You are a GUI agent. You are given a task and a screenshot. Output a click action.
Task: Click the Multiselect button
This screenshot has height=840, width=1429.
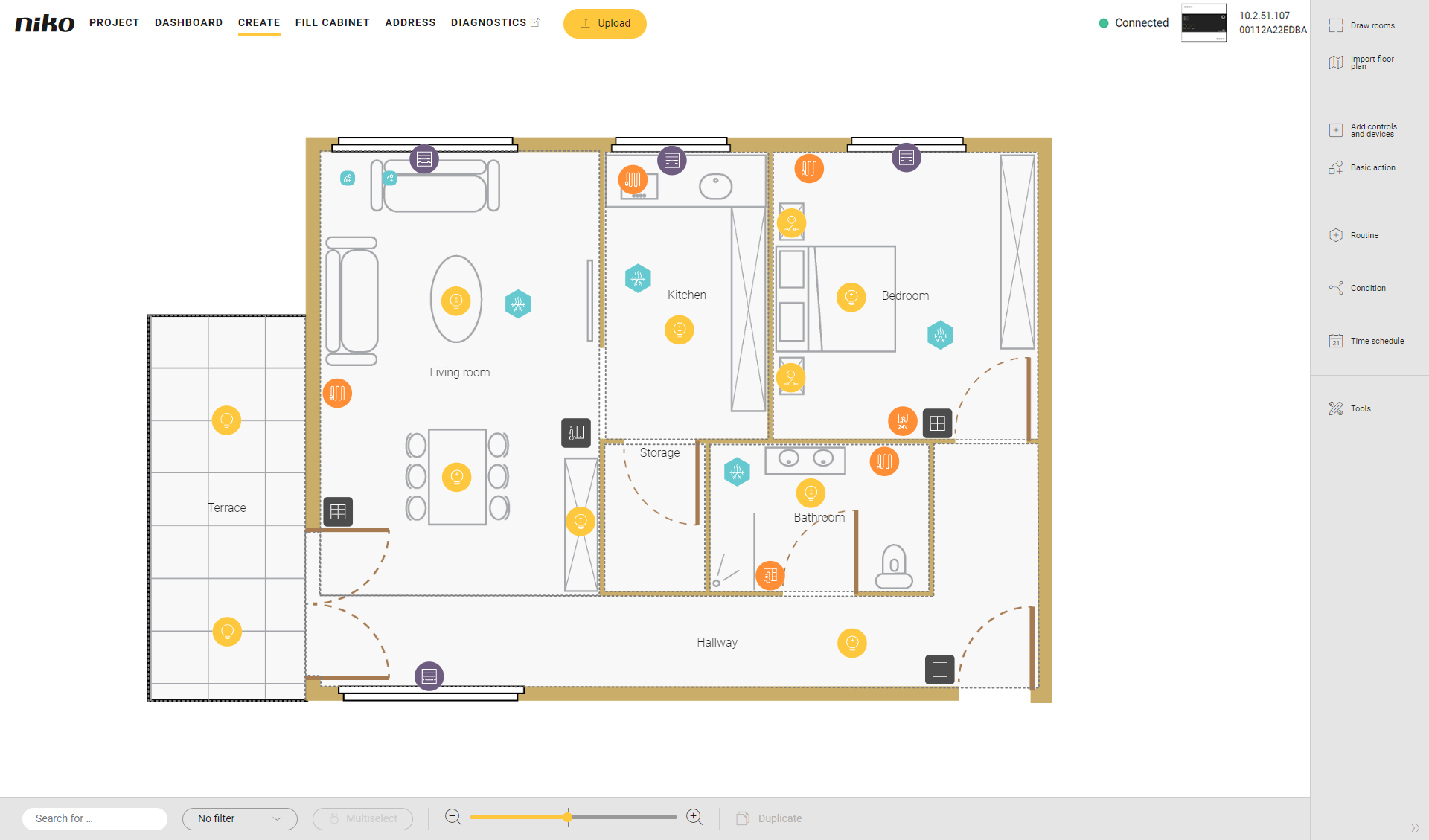click(x=362, y=818)
